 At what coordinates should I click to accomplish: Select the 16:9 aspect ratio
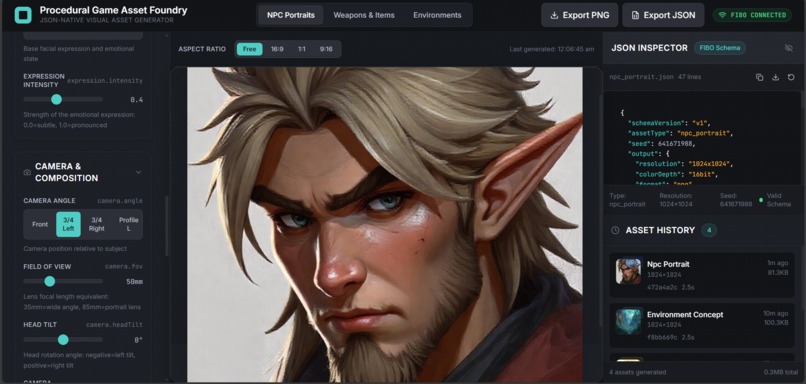277,49
